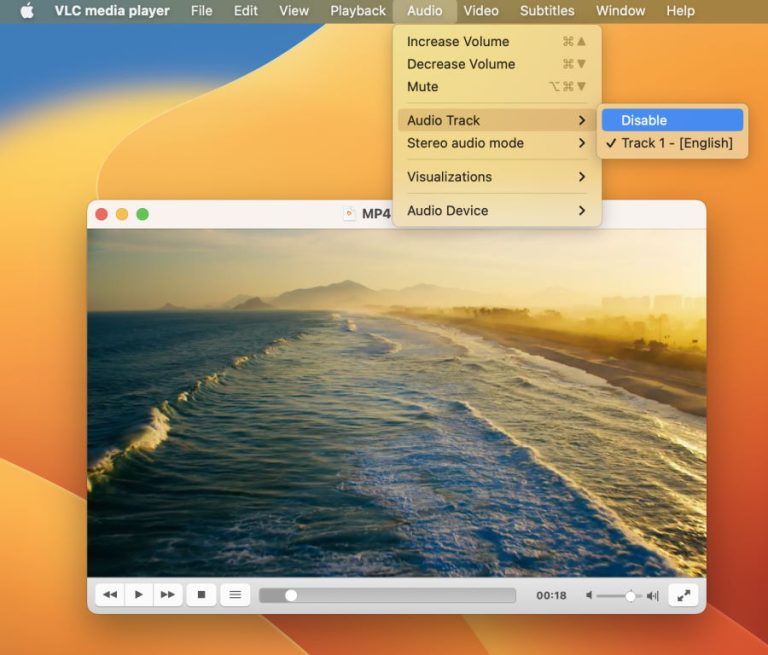Image resolution: width=768 pixels, height=655 pixels.
Task: Click the loud speaker icon for maximum volume
Action: point(653,595)
